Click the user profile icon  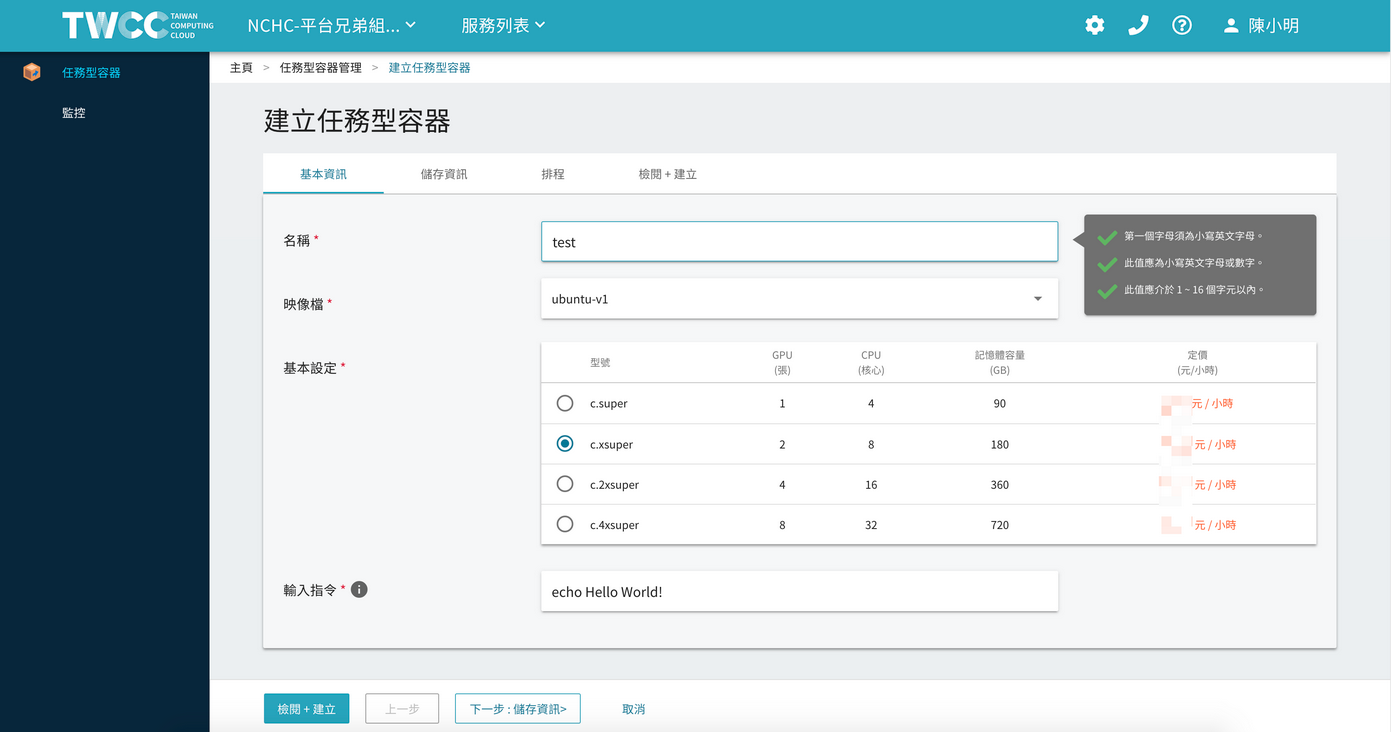(1231, 26)
